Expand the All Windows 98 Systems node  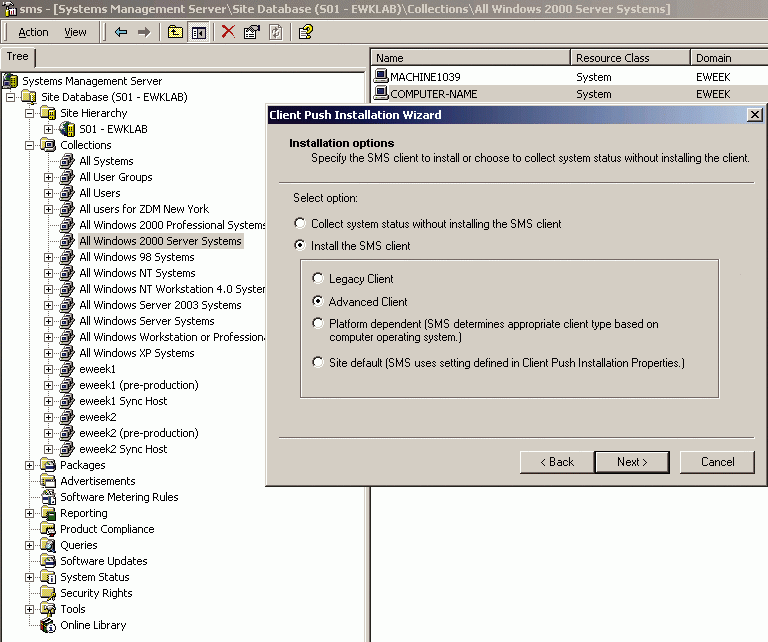[48, 257]
